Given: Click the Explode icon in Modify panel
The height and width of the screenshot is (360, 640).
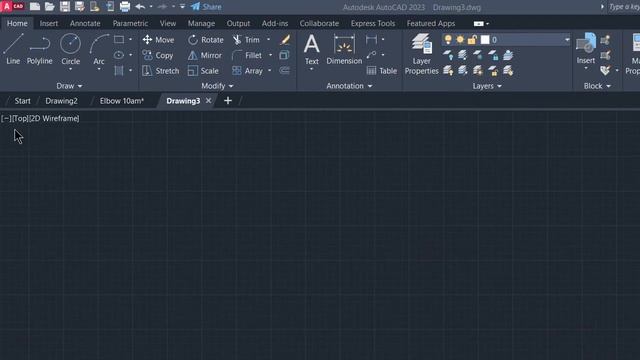Looking at the screenshot, I should pyautogui.click(x=284, y=55).
